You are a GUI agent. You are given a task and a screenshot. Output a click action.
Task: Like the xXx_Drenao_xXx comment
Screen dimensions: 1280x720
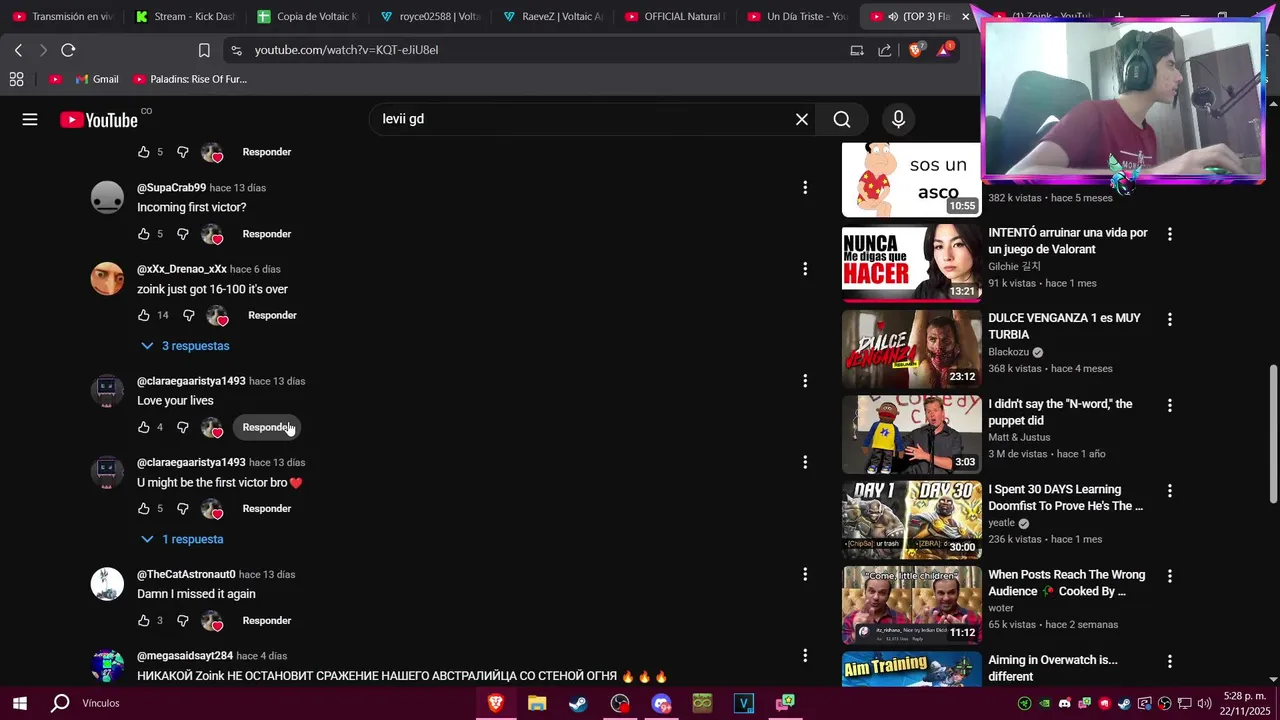(144, 315)
